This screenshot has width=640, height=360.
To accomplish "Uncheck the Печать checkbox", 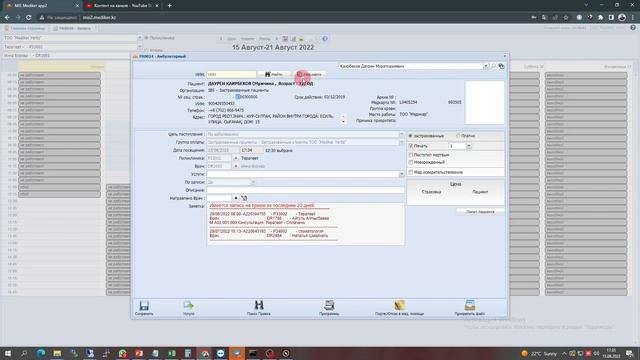I will pos(411,146).
